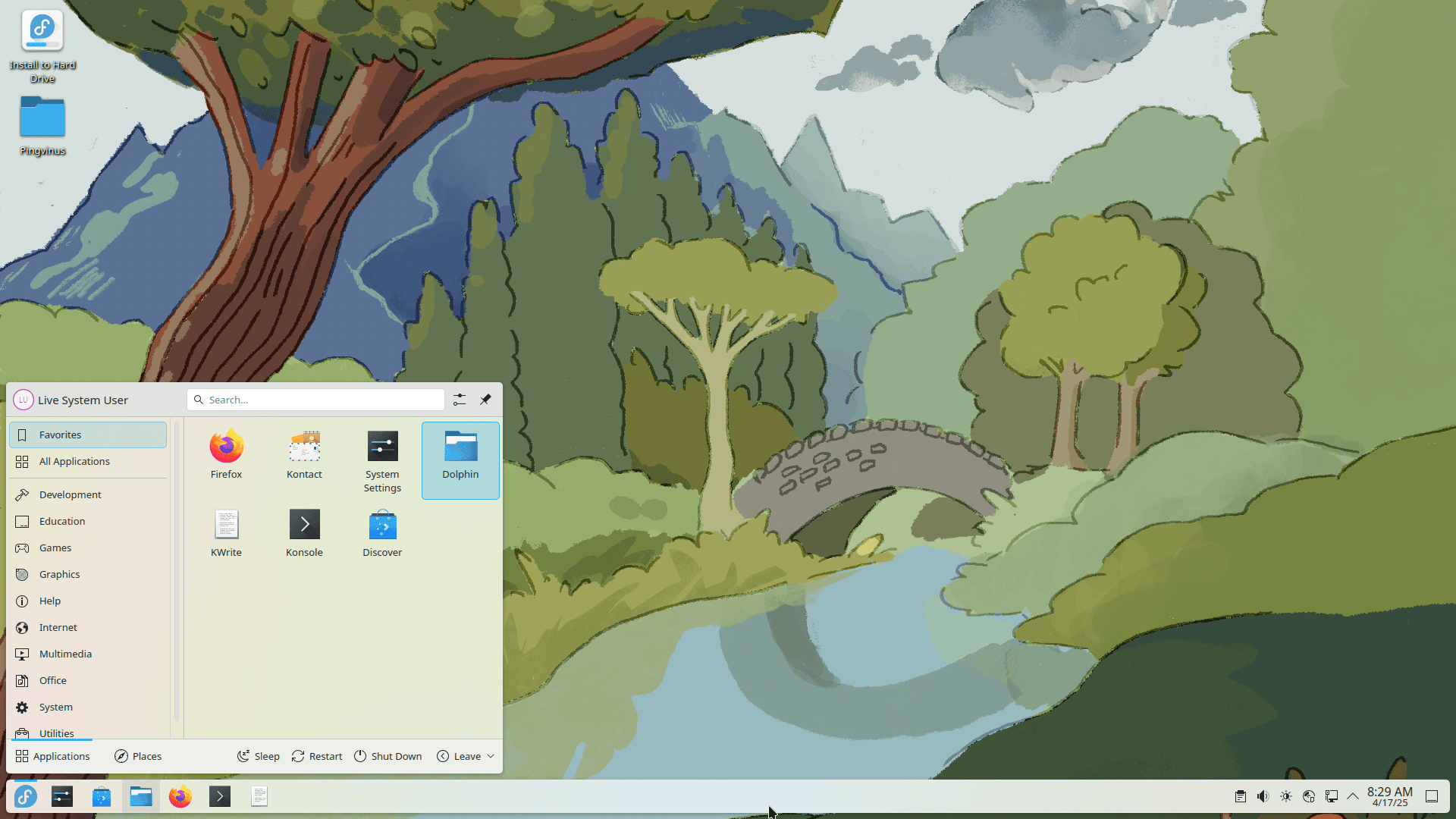Click the Restart button
The image size is (1456, 819).
point(317,756)
